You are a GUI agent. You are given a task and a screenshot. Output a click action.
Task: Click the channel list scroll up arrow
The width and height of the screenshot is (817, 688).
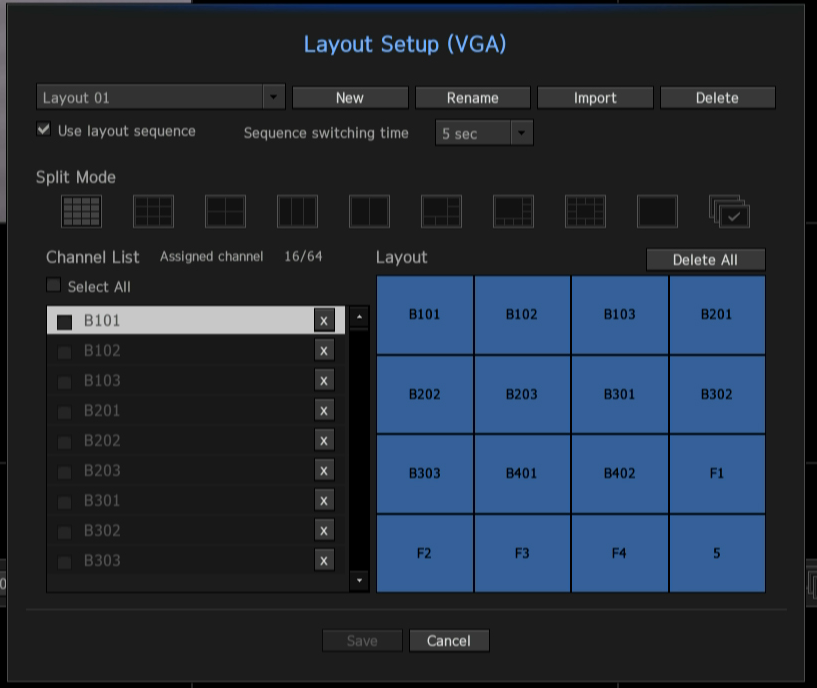click(x=359, y=316)
